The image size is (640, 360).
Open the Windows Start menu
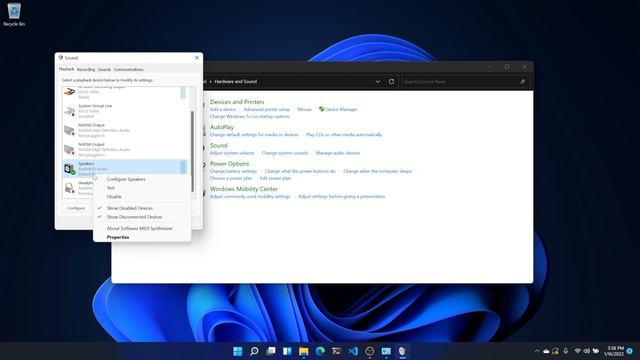tap(238, 351)
